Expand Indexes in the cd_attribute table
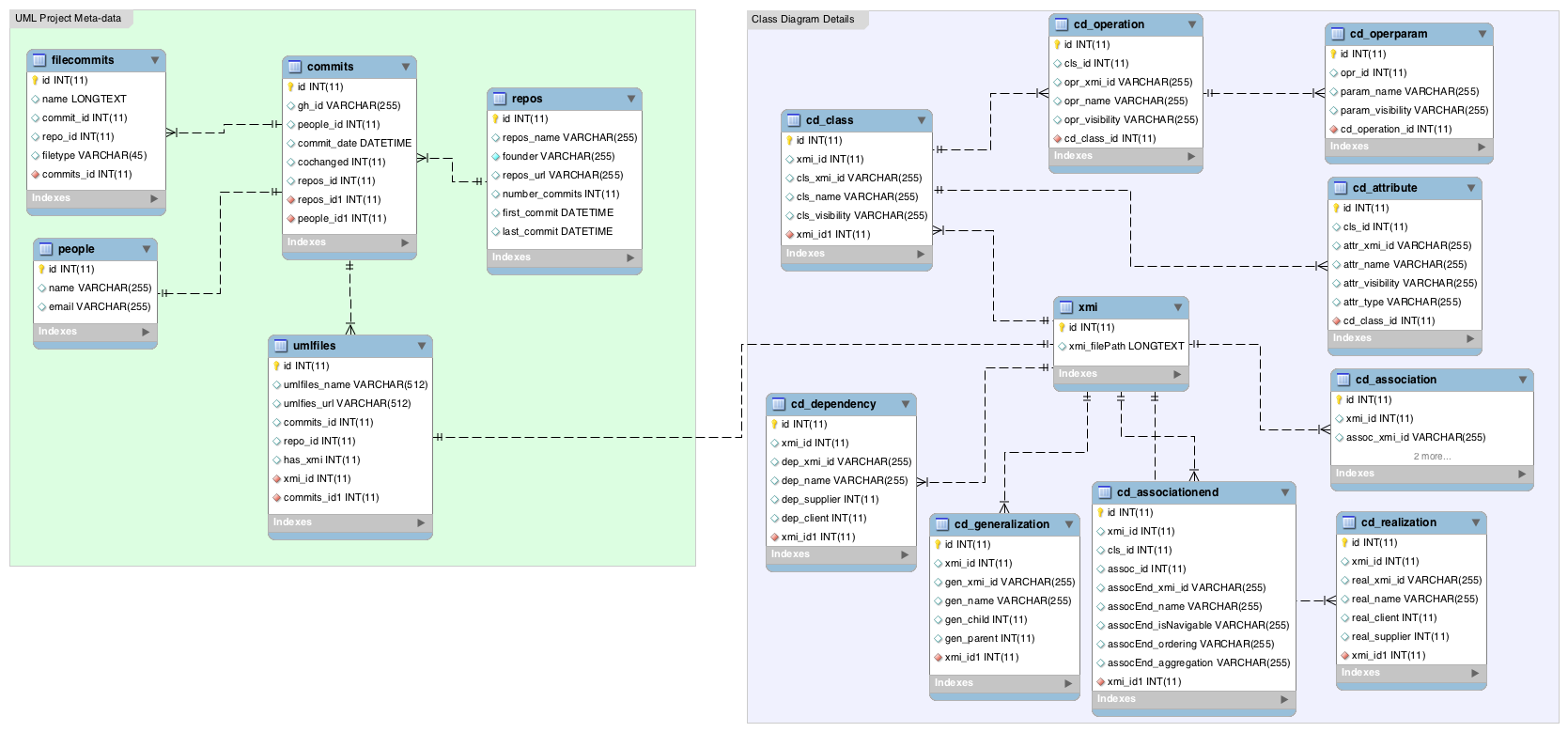 [1470, 338]
